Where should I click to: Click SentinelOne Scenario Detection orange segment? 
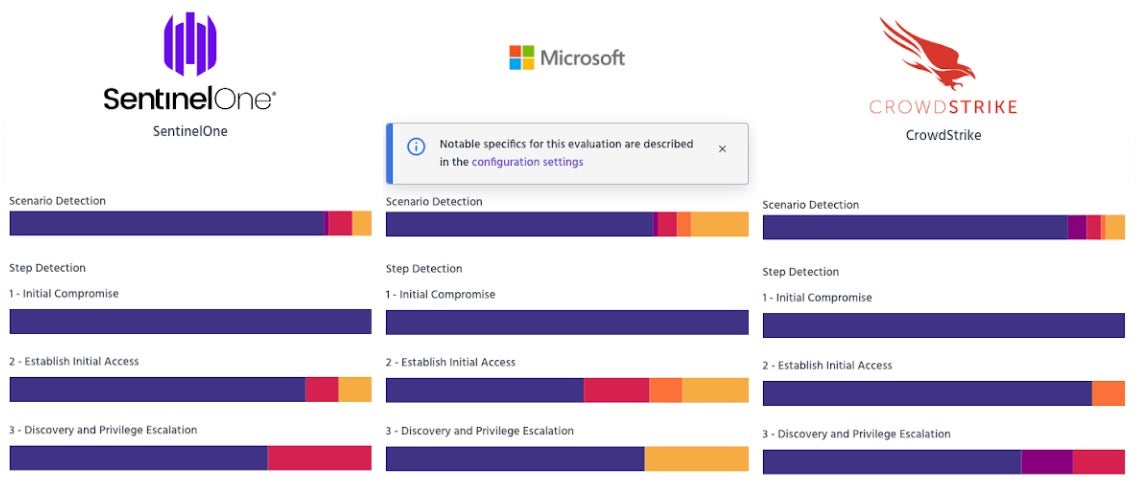point(361,223)
